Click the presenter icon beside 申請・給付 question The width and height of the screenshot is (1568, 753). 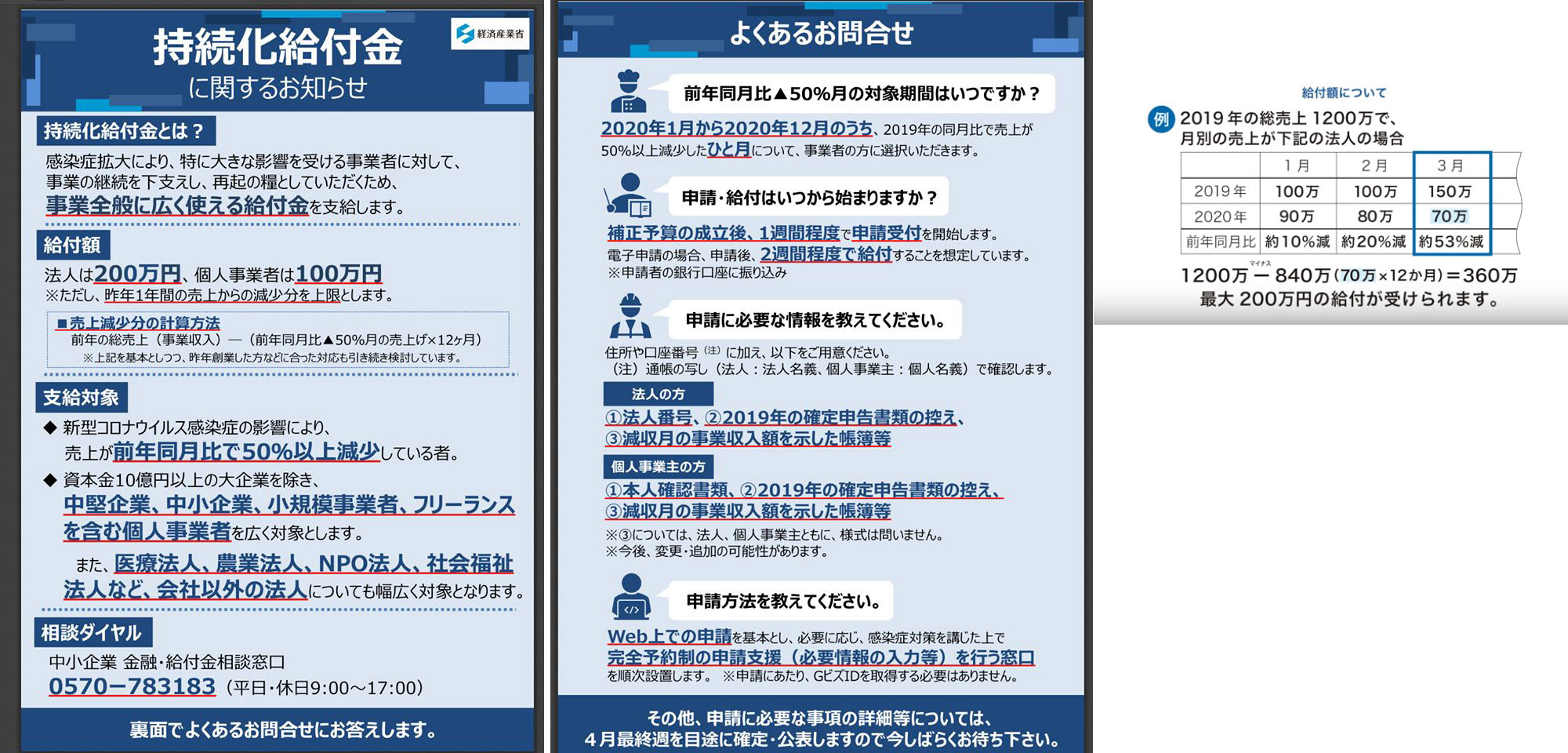(x=628, y=195)
